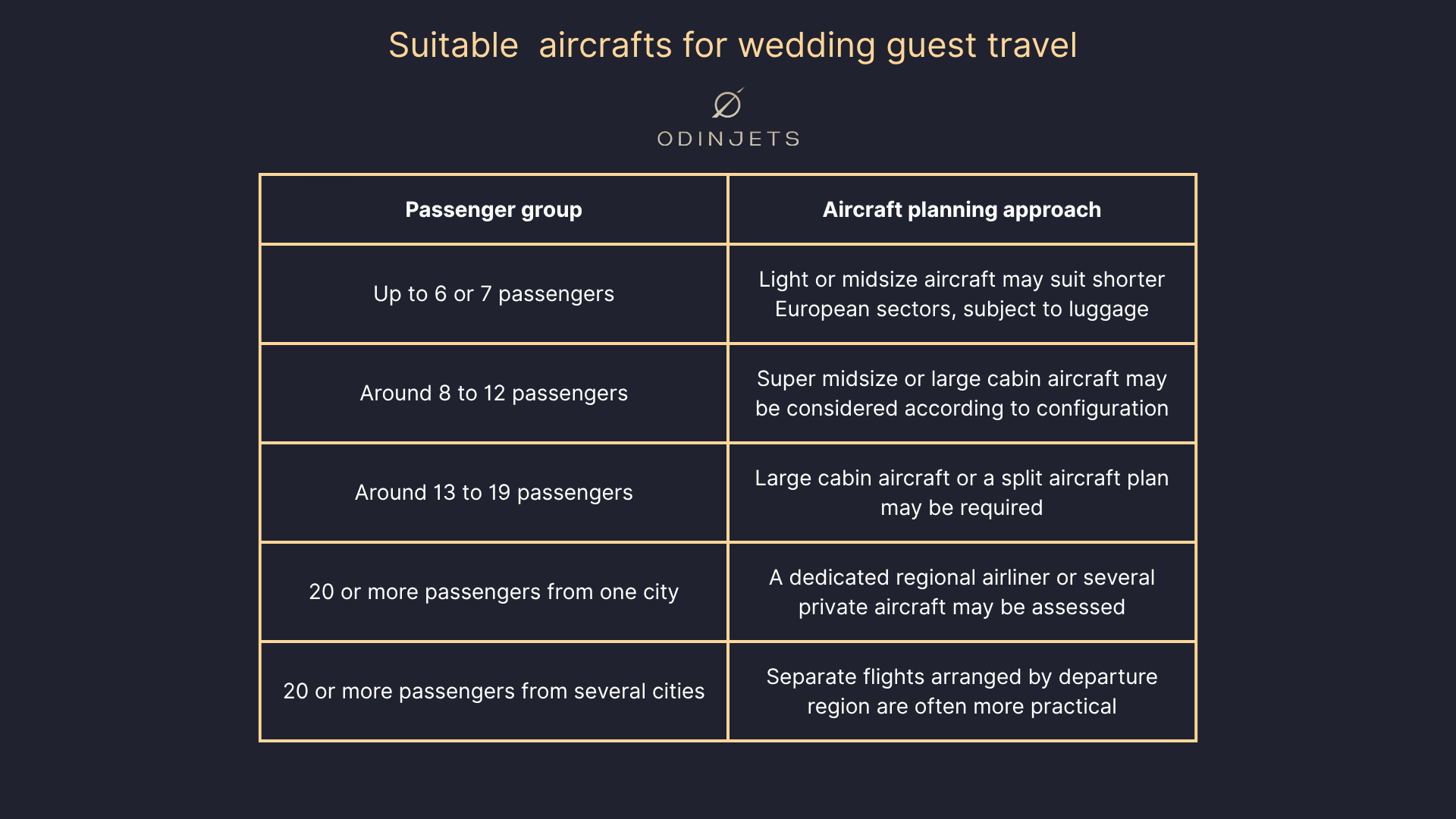Select the title 'Suitable aircrafts for wedding guest travel'
Viewport: 1456px width, 819px height.
pos(733,45)
